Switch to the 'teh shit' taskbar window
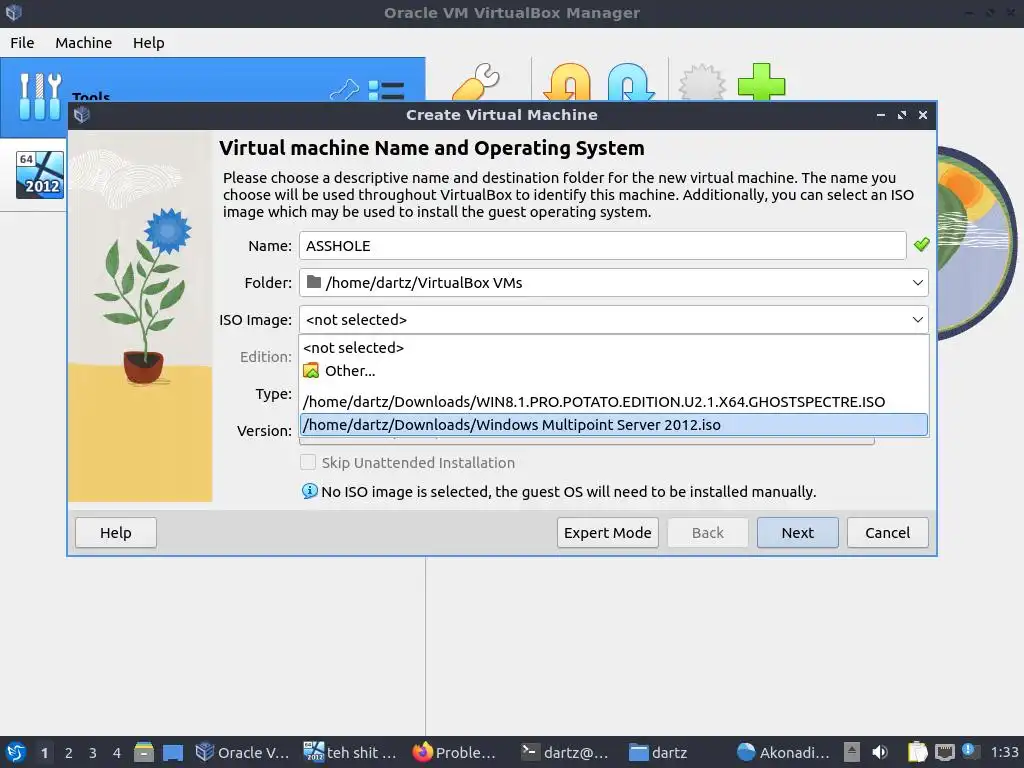The image size is (1024, 768). click(350, 752)
